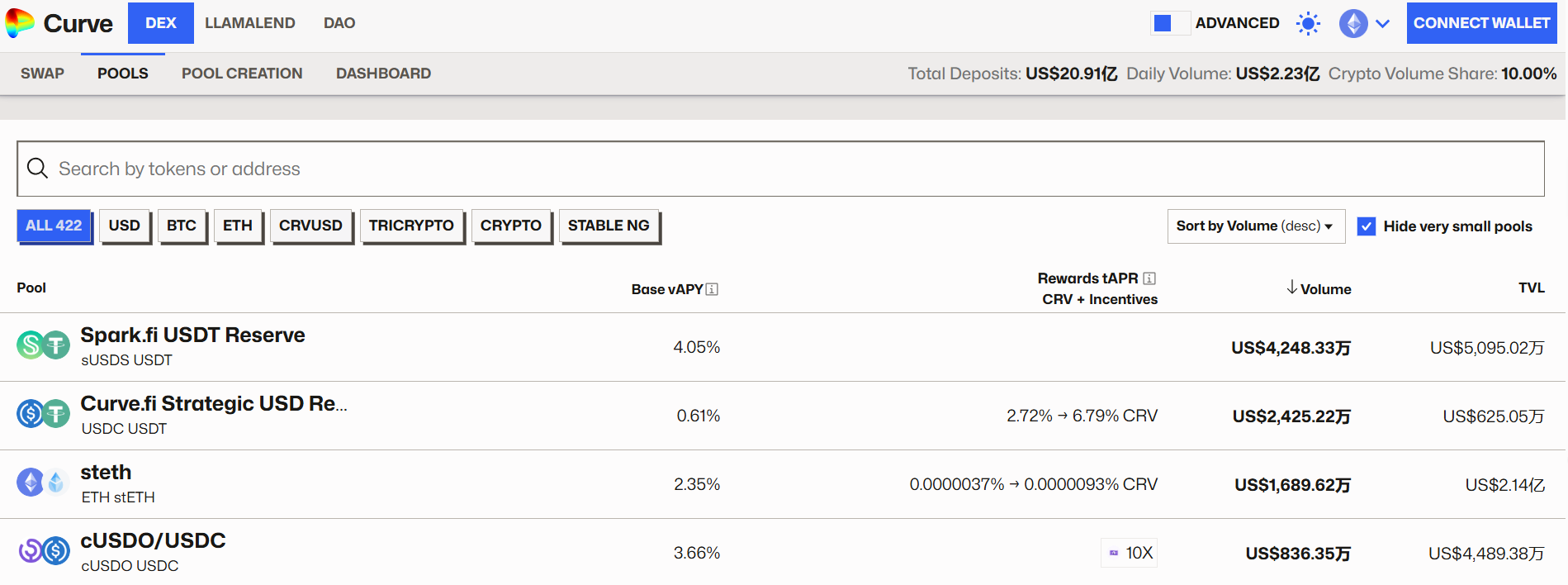Click the Ethereum network icon
Image resolution: width=1568 pixels, height=585 pixels.
1352,23
